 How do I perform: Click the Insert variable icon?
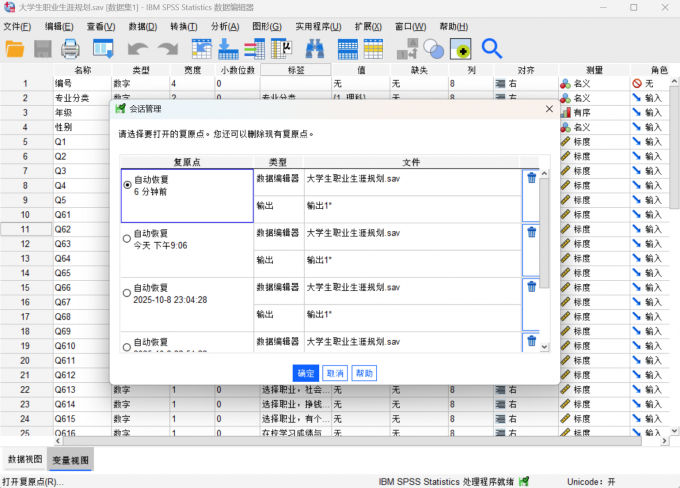tap(373, 49)
